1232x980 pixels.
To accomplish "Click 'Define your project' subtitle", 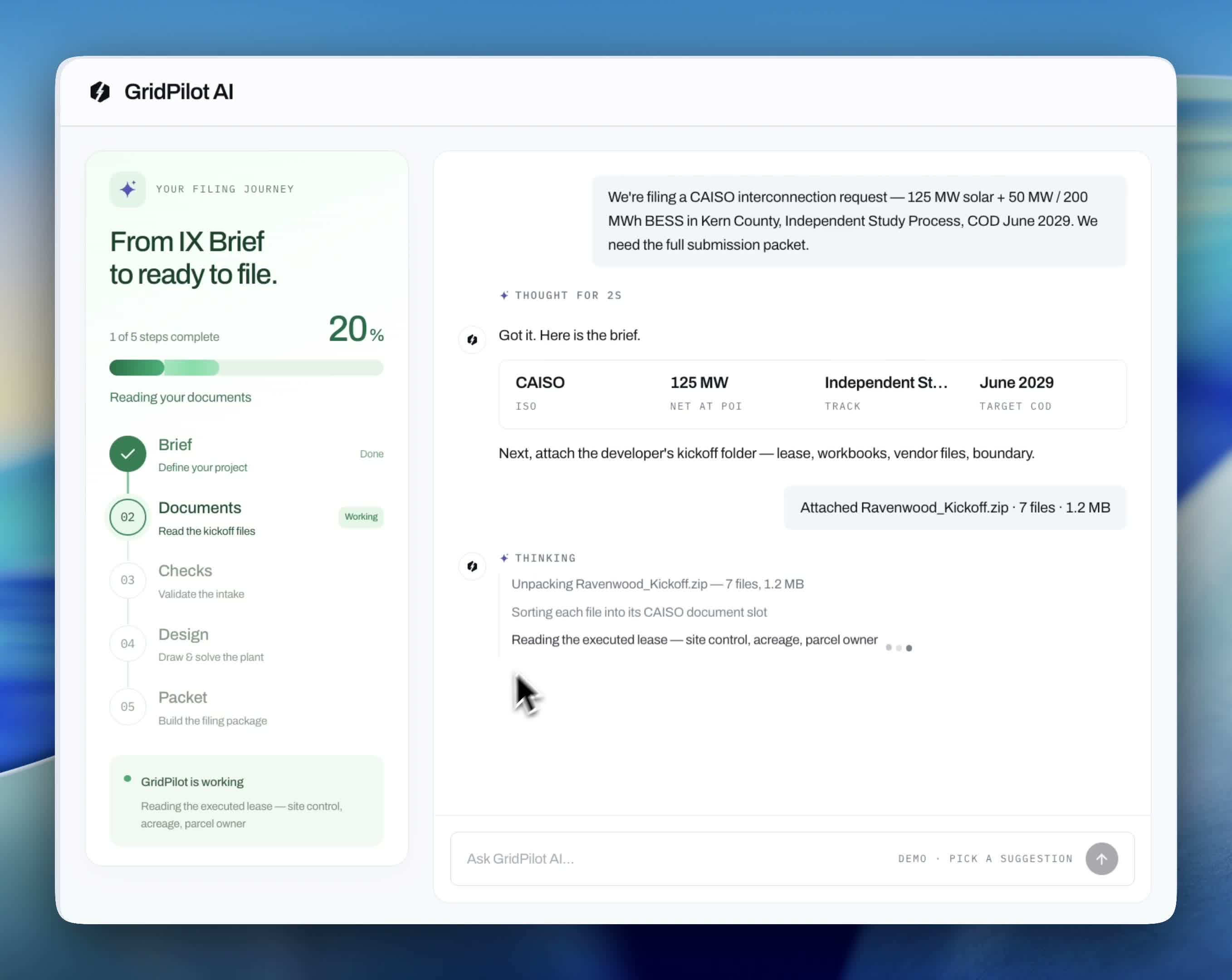I will [202, 467].
